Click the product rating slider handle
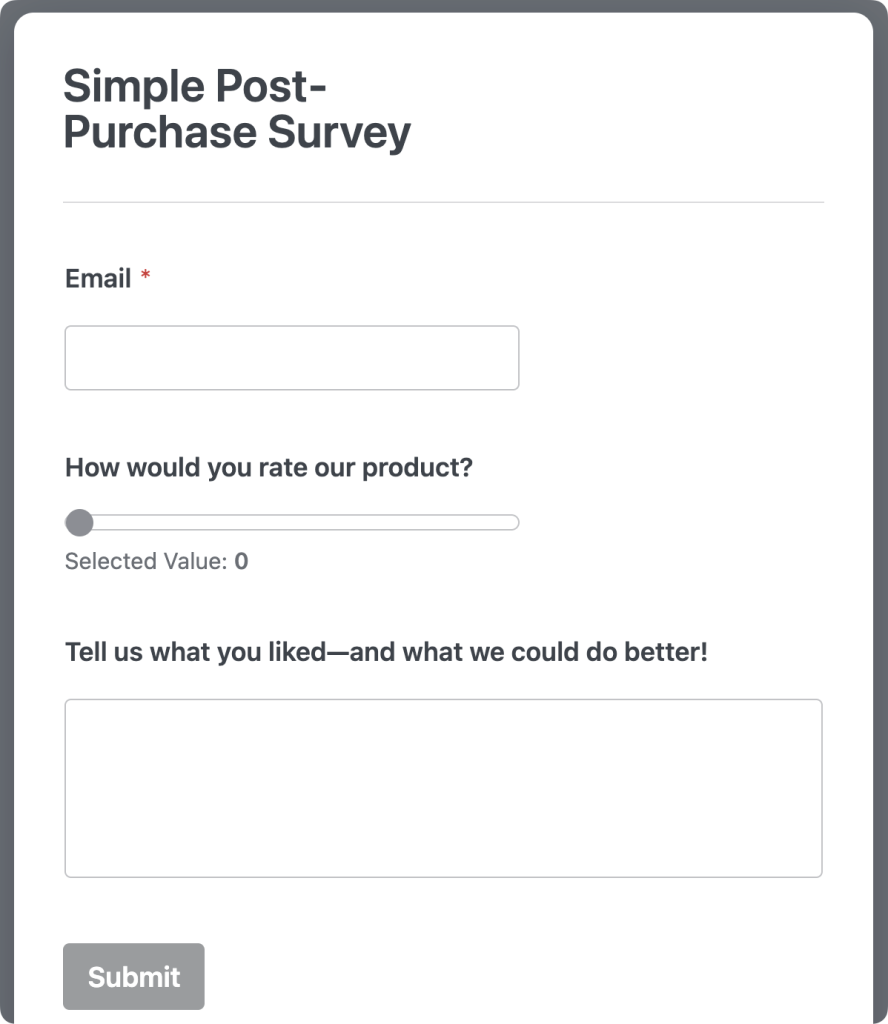This screenshot has height=1024, width=888. (x=78, y=522)
